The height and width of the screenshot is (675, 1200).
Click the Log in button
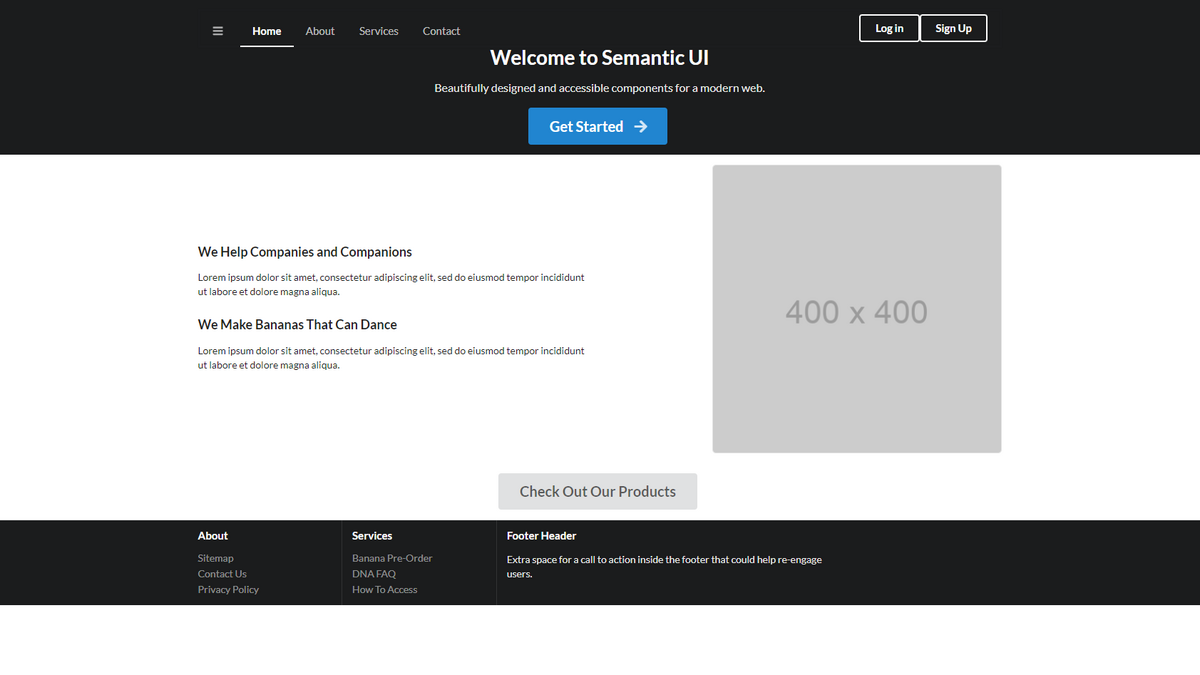click(x=889, y=28)
